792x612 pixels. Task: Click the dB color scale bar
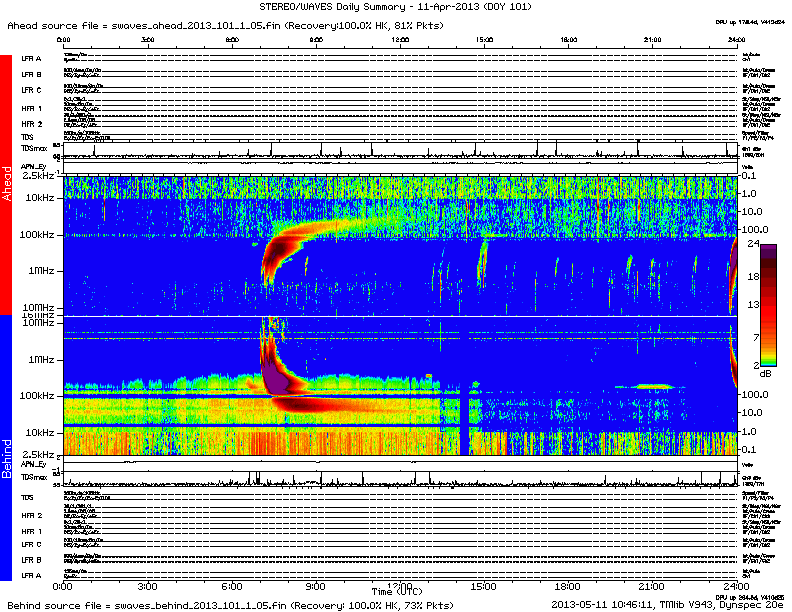768,305
